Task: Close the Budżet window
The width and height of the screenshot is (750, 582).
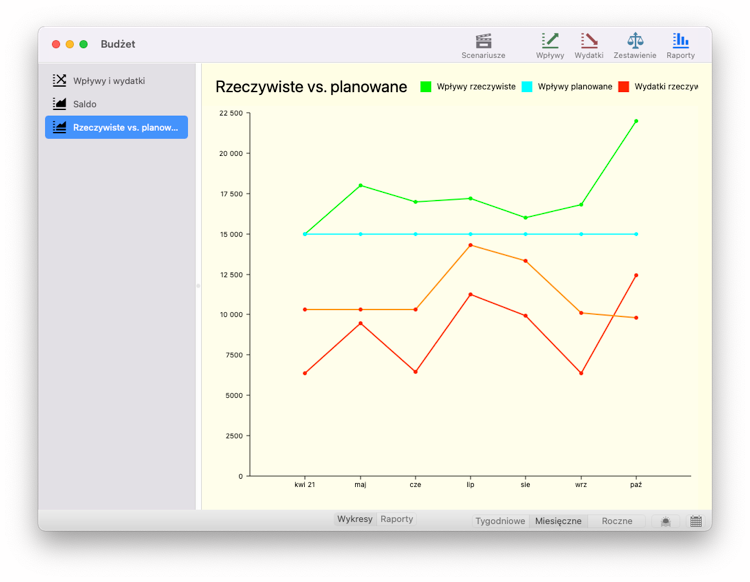Action: coord(56,44)
